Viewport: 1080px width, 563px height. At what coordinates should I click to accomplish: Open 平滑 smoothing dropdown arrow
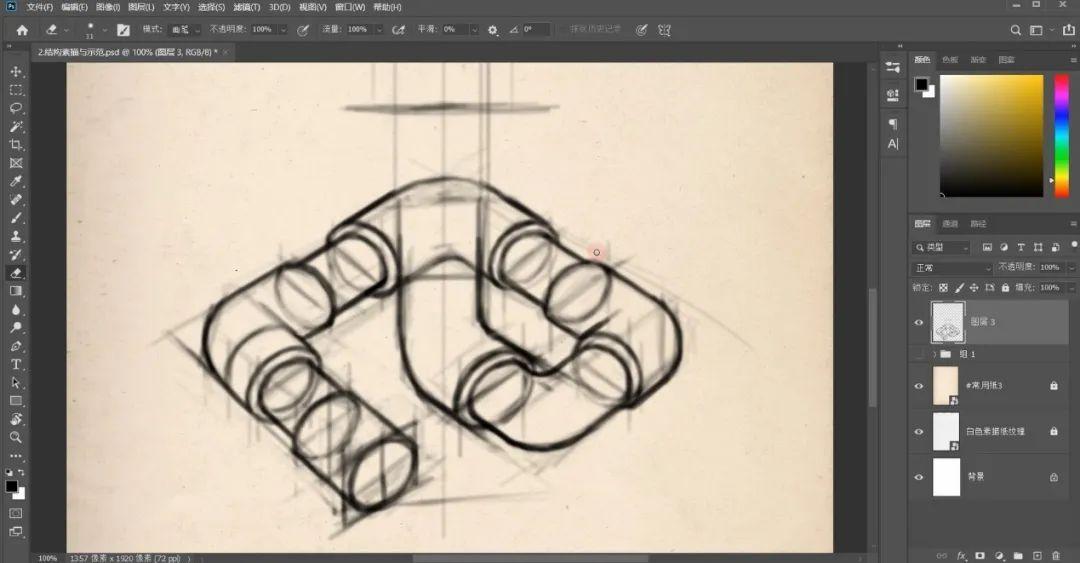pyautogui.click(x=474, y=30)
